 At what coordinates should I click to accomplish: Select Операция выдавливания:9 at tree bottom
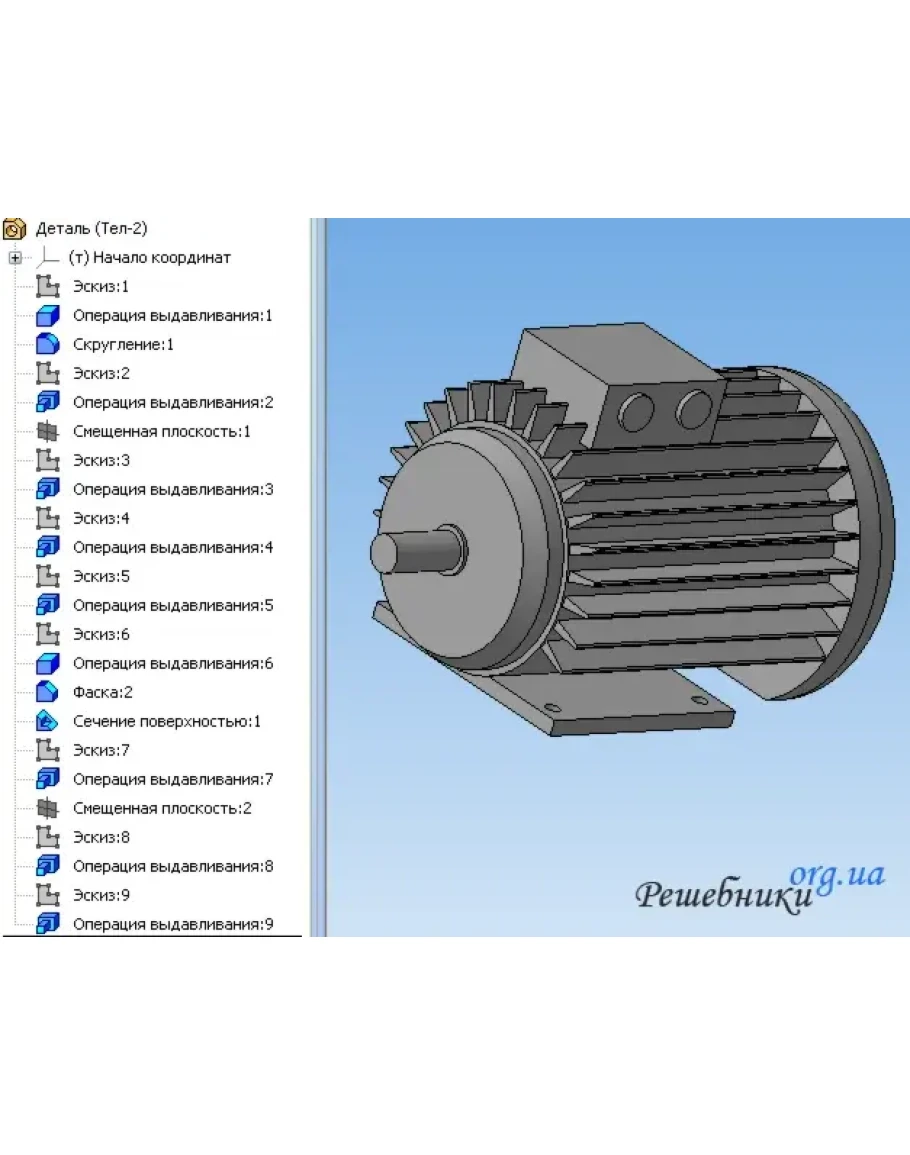click(x=172, y=924)
